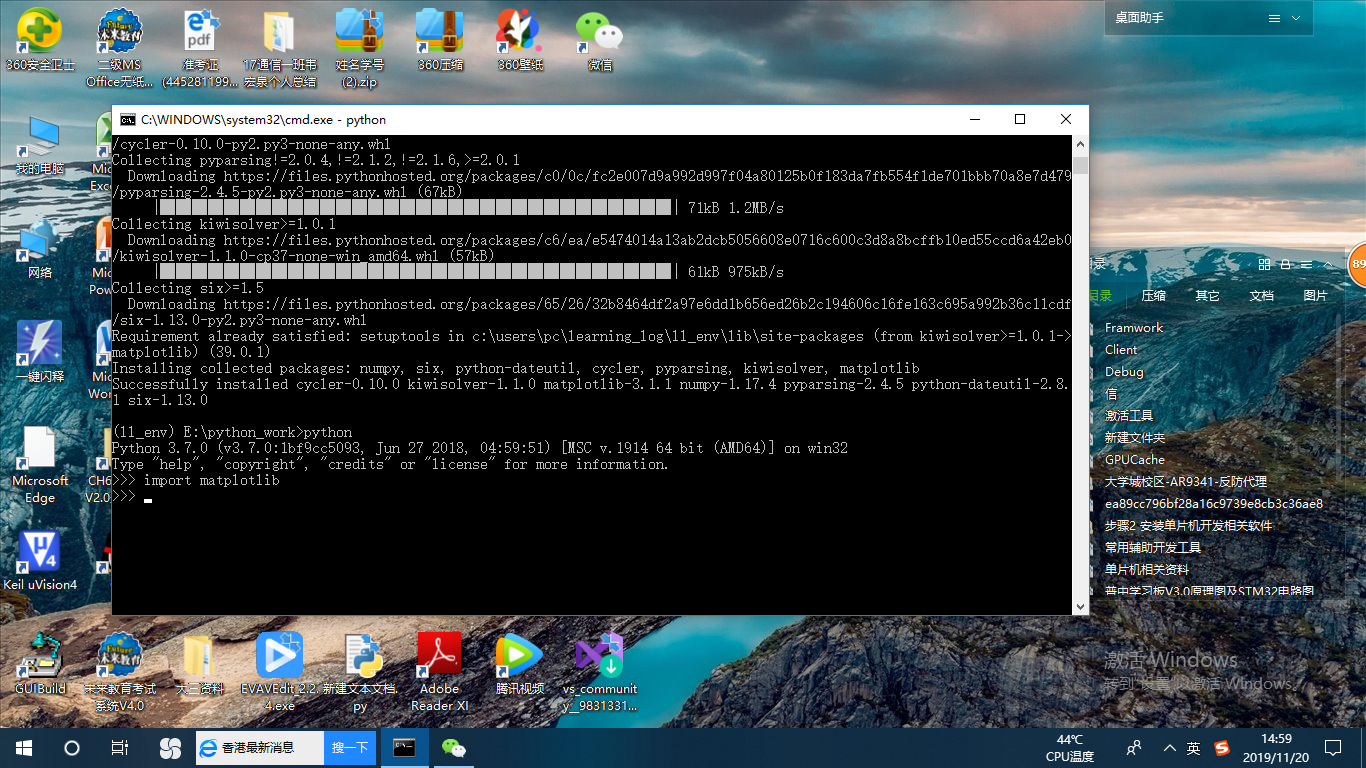Select the Adobe Reader XI icon
This screenshot has height=768, width=1366.
[x=439, y=672]
